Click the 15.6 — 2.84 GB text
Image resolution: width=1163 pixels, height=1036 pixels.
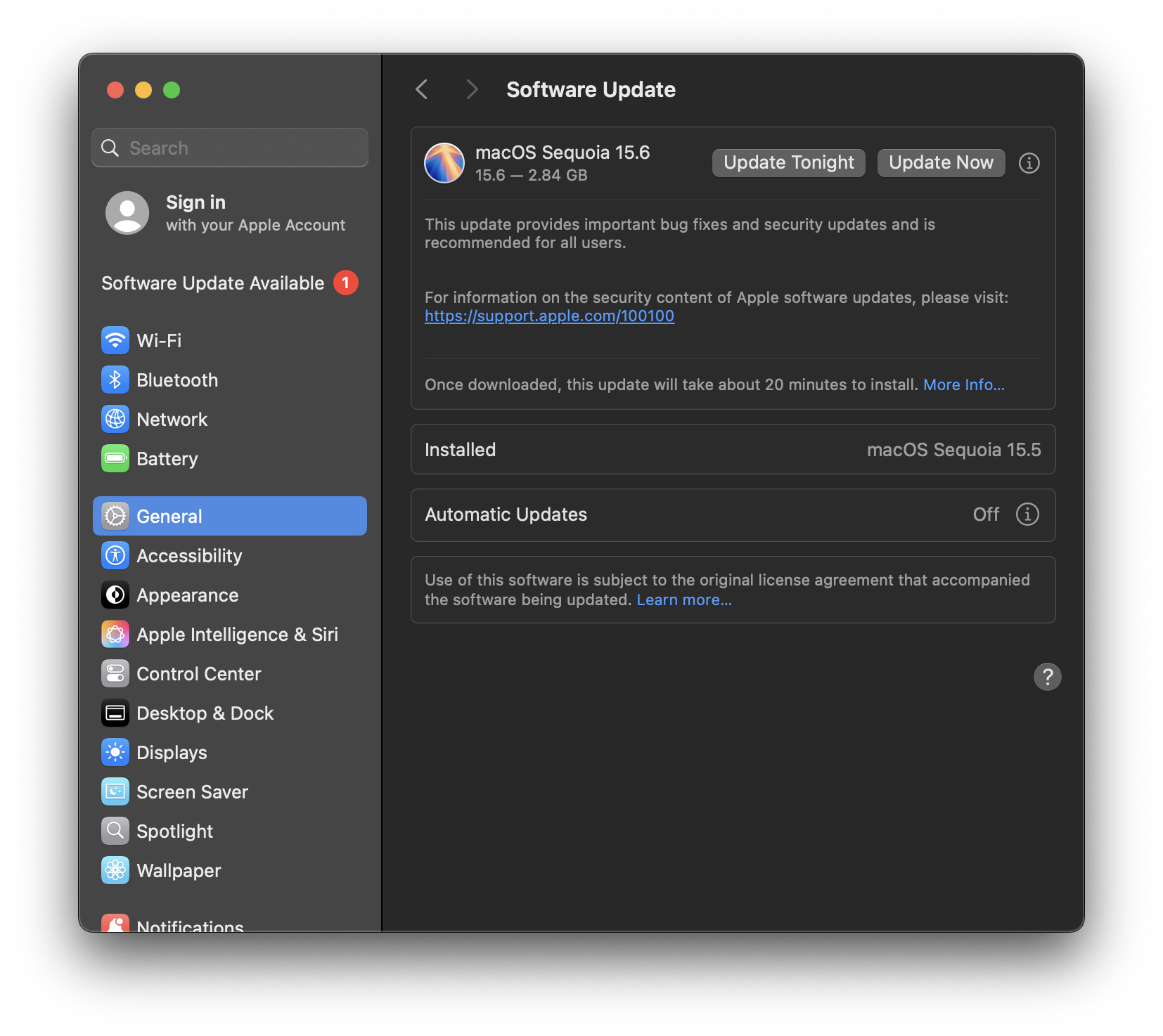coord(532,176)
